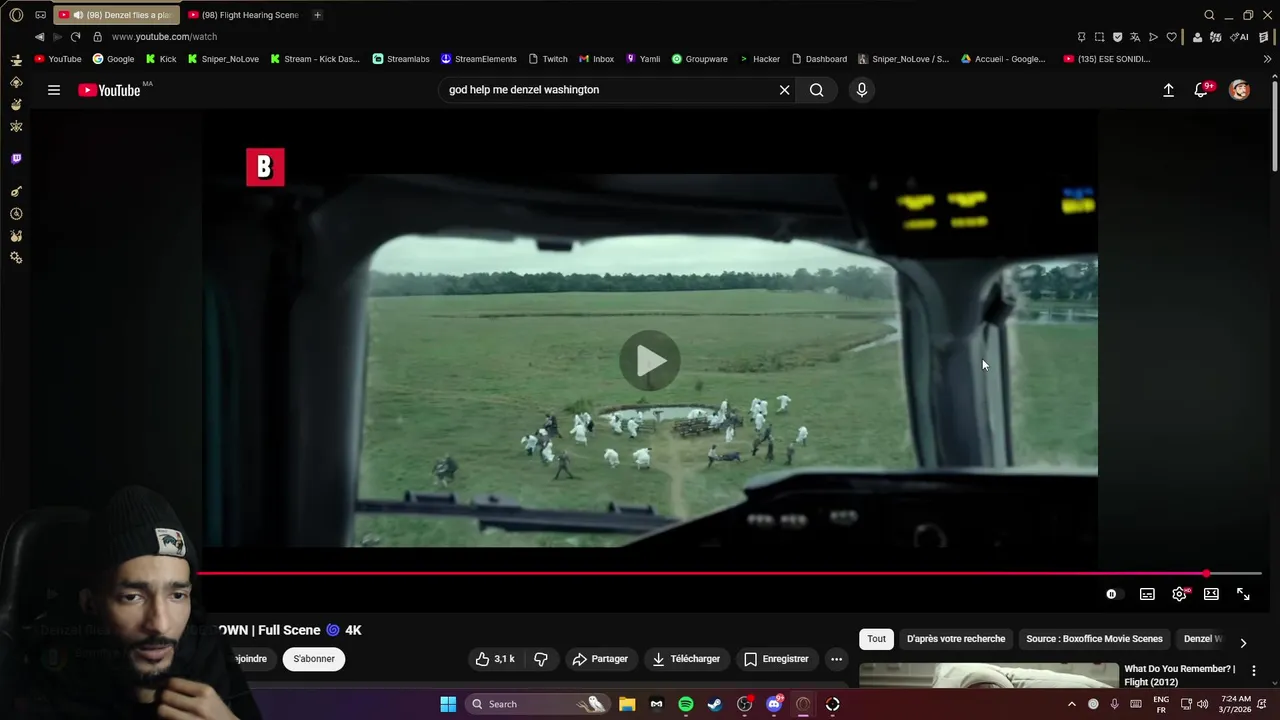Open the Kick bookmark
This screenshot has width=1280, height=720.
(161, 59)
